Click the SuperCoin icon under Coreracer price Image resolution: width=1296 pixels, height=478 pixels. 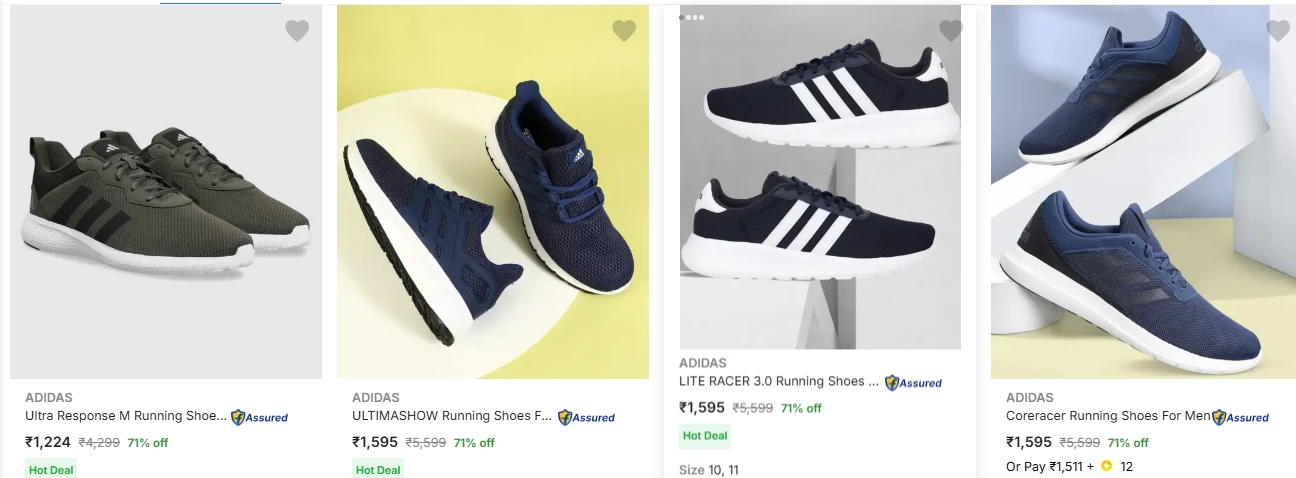tap(1106, 466)
